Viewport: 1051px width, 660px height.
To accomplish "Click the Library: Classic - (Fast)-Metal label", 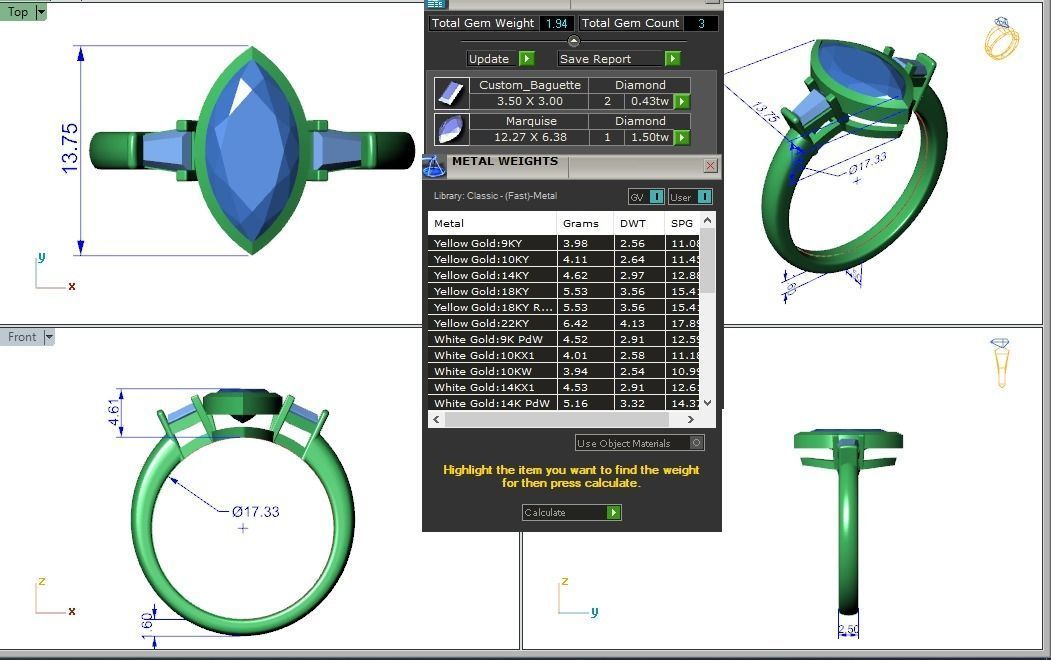I will 495,196.
